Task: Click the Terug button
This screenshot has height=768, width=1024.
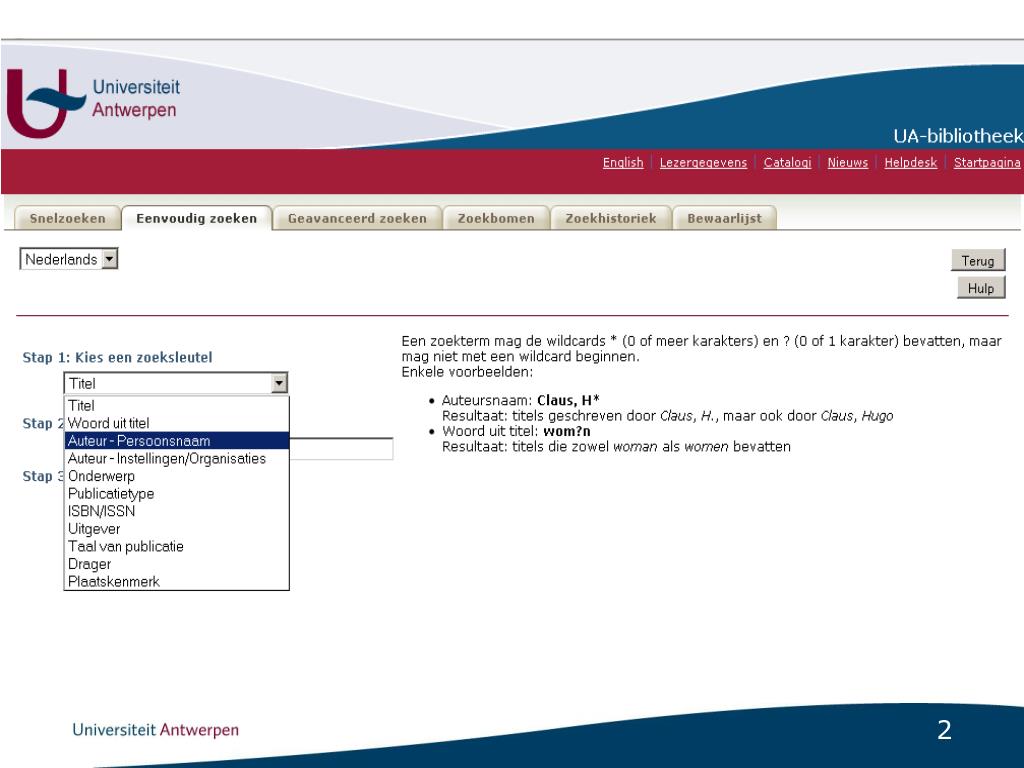Action: click(978, 261)
